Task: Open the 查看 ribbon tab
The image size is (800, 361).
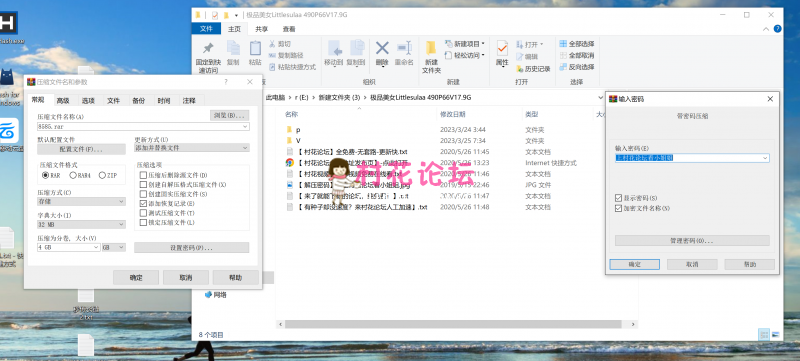Action: tap(289, 29)
